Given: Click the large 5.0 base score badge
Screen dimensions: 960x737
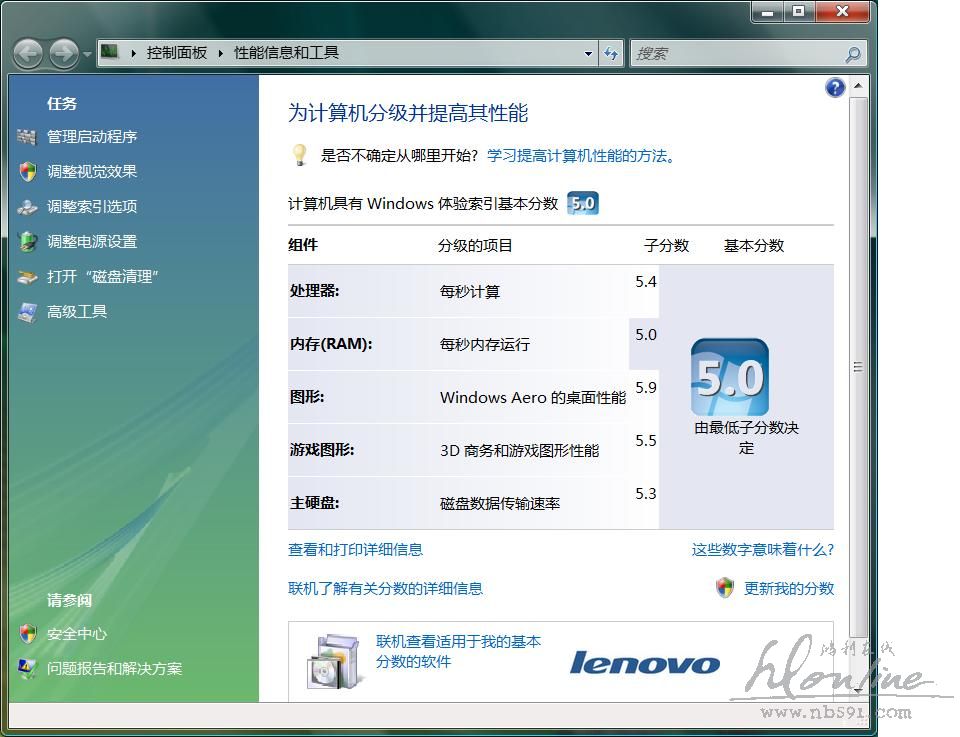Looking at the screenshot, I should click(729, 378).
